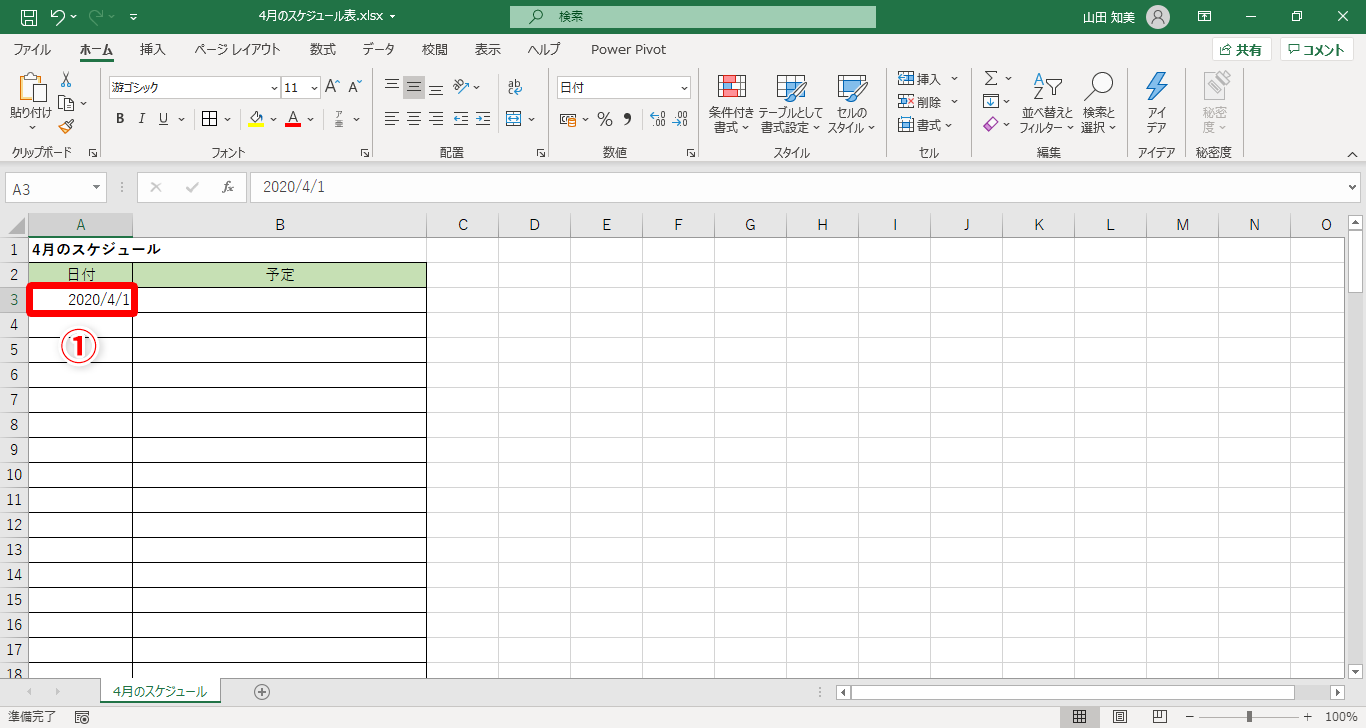Click the horizontal scrollbar
1366x728 pixels.
point(1072,692)
